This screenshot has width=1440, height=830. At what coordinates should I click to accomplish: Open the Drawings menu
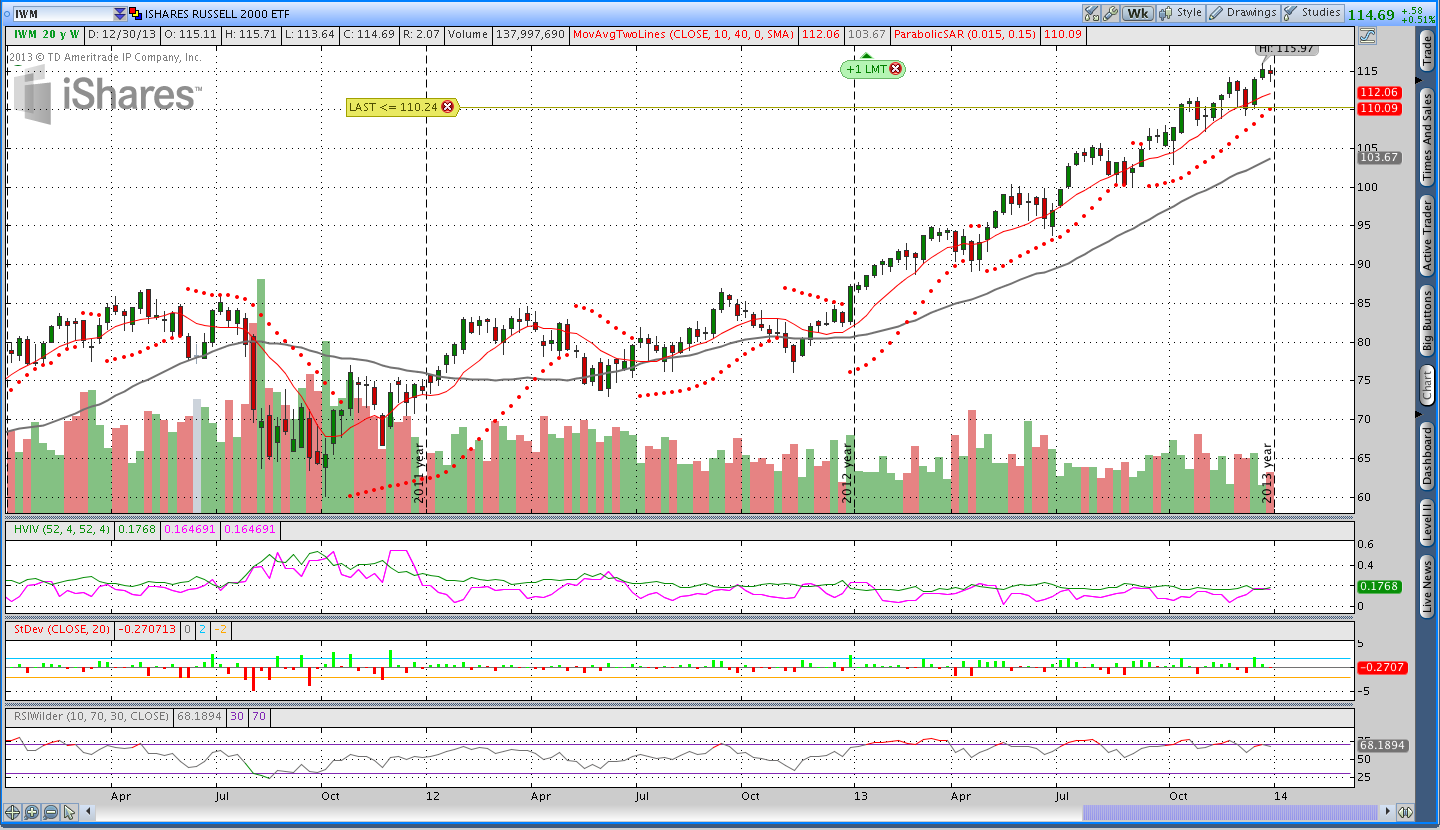pos(1243,13)
